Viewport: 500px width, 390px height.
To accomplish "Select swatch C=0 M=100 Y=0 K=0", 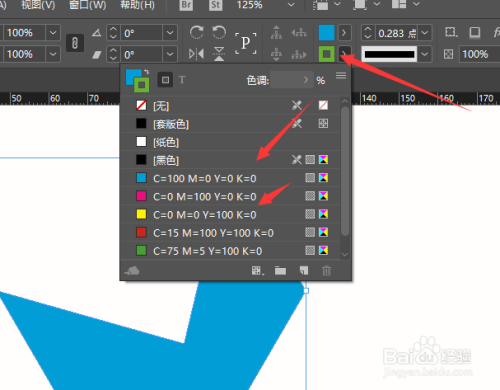I will [x=230, y=196].
